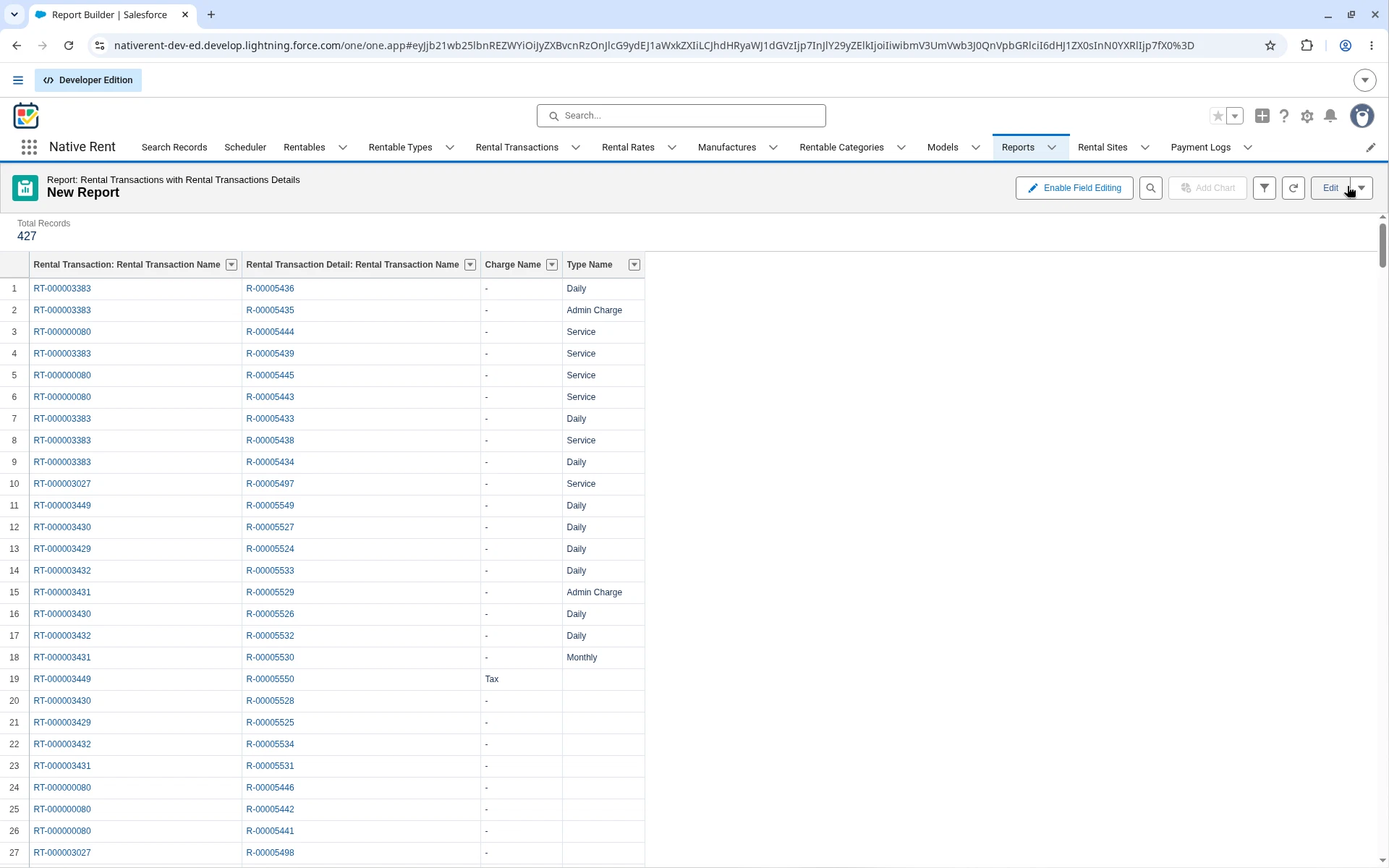Click the Edit report button
1389x868 pixels.
click(x=1330, y=188)
